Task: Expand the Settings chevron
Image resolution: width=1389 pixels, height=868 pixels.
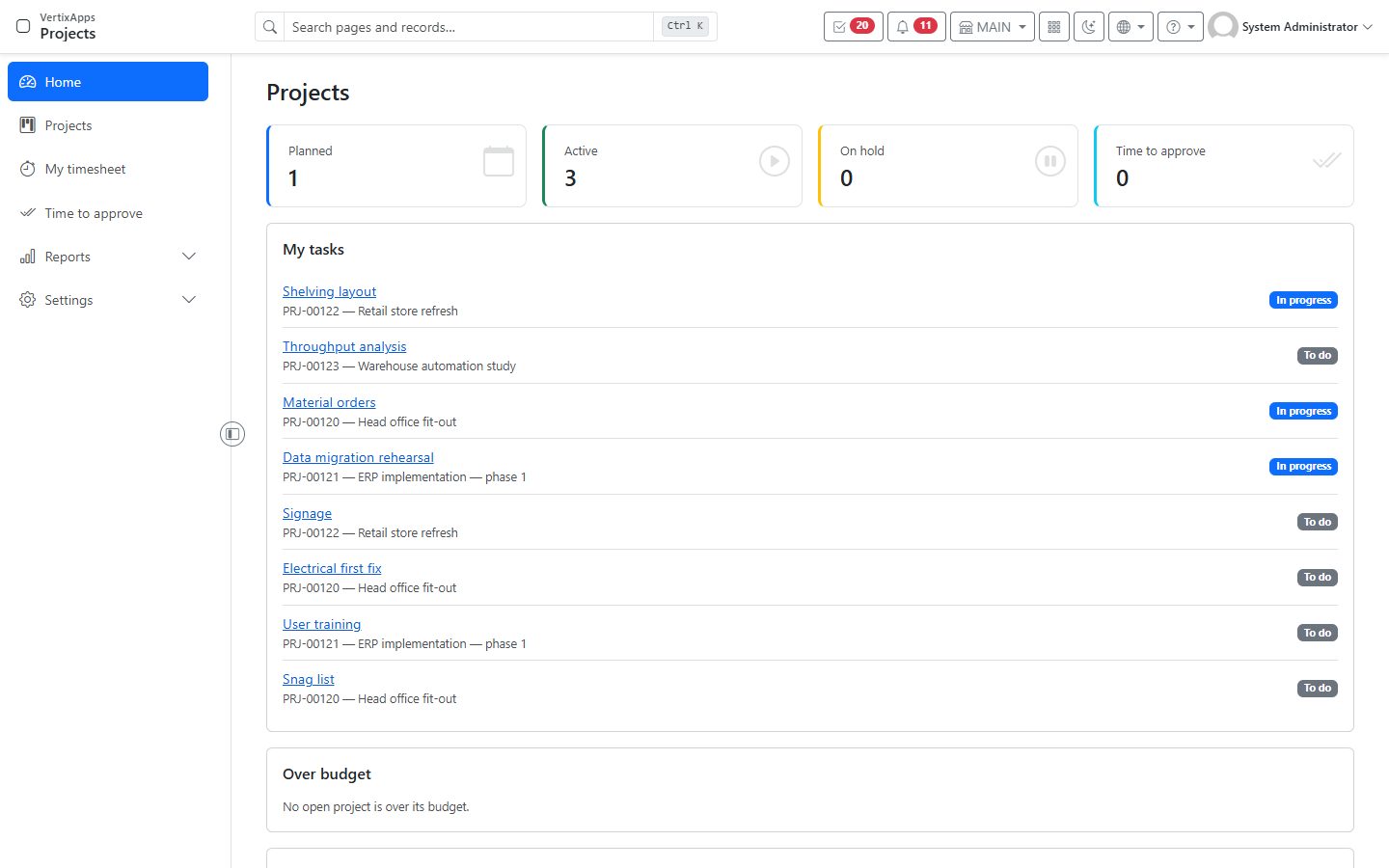Action: tap(189, 300)
